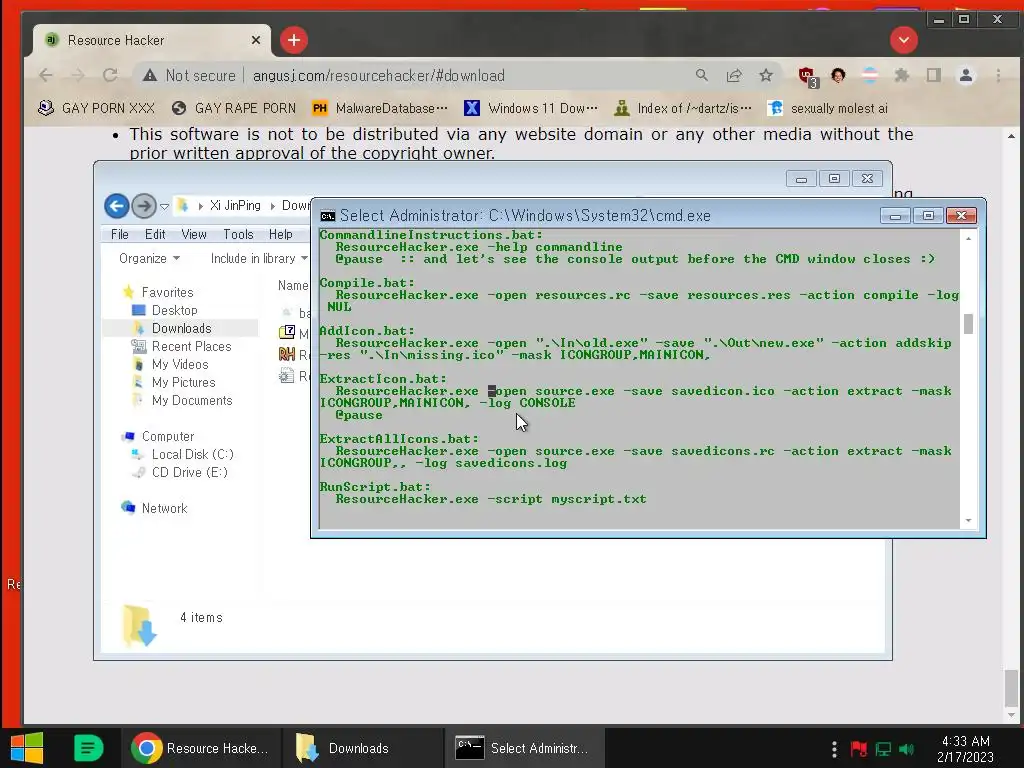Image resolution: width=1024 pixels, height=768 pixels.
Task: Click the red flag tray icon
Action: click(859, 749)
